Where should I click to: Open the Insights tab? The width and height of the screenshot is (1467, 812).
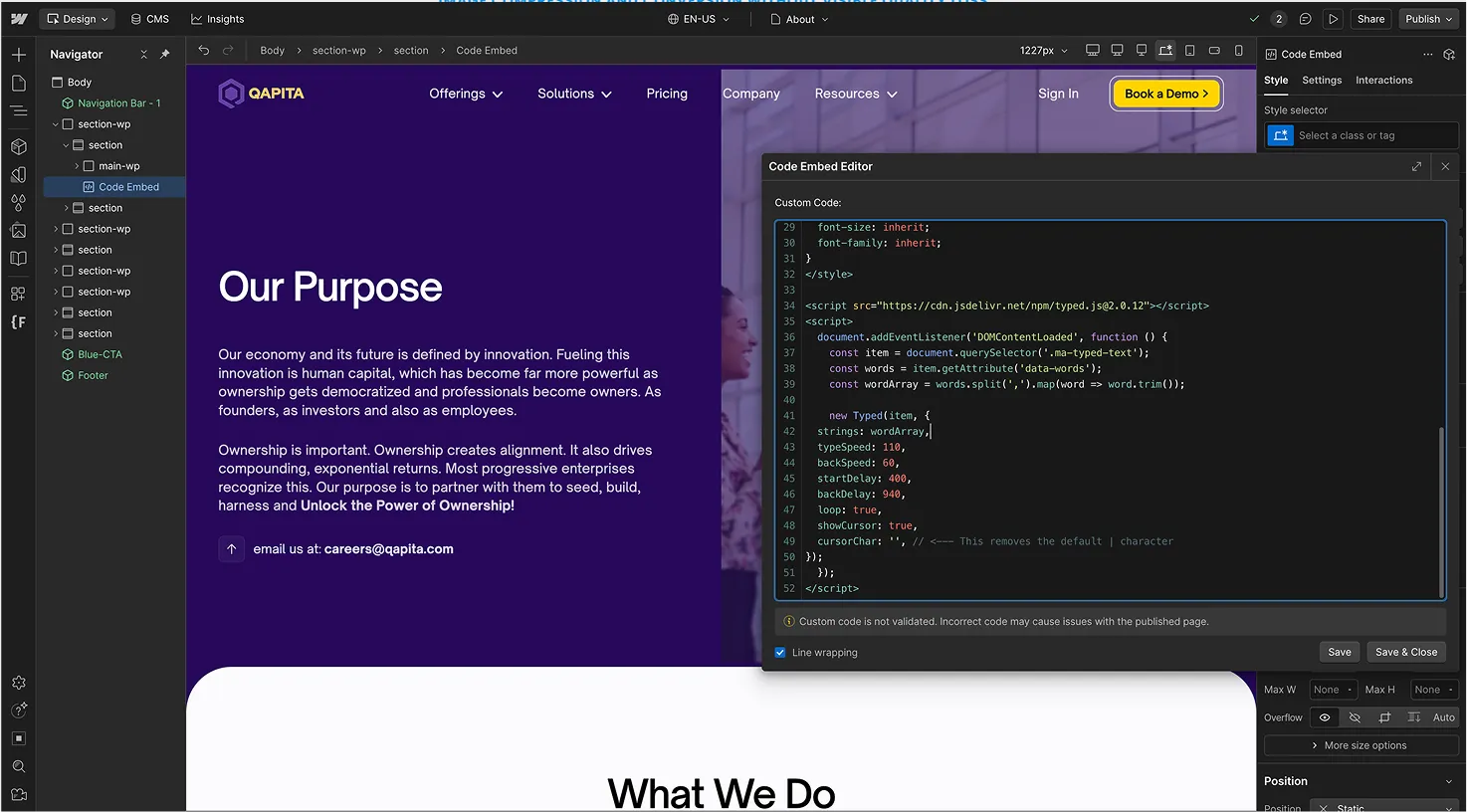coord(218,19)
